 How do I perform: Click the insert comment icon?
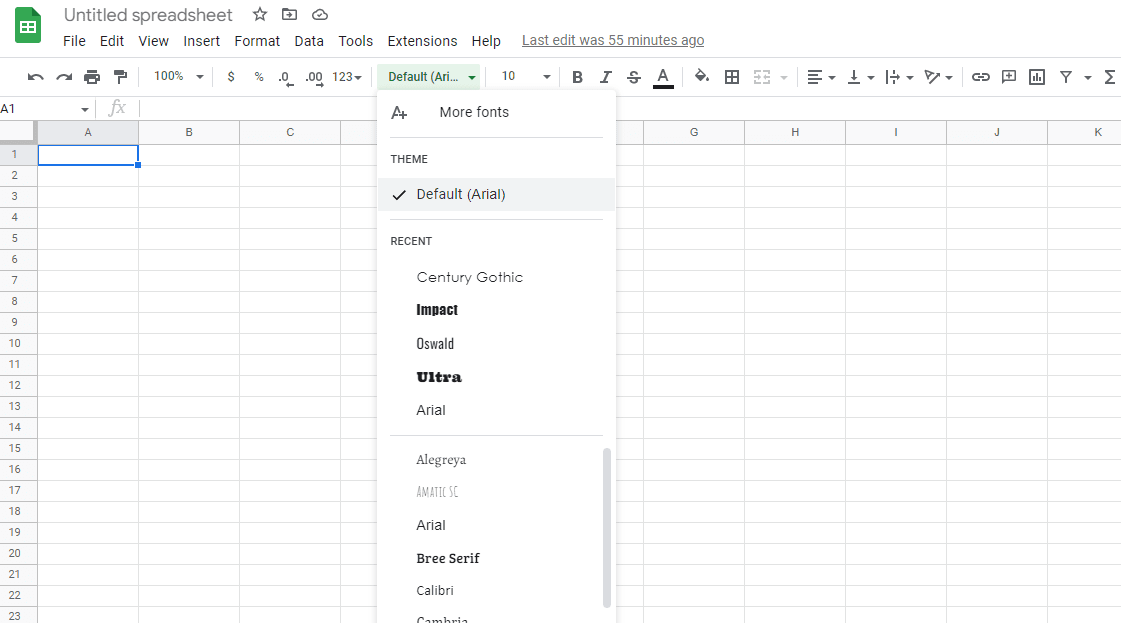(1009, 77)
